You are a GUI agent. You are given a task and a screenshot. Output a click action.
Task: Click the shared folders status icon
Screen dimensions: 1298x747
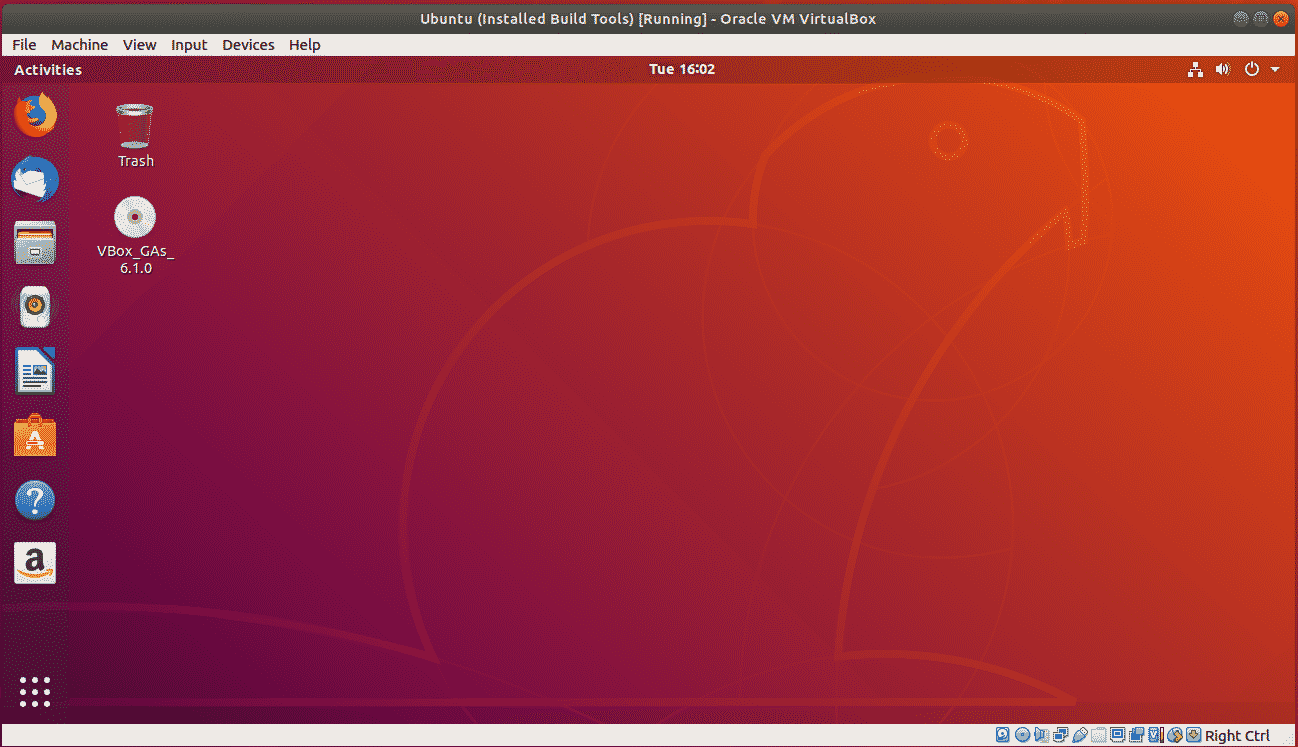click(1099, 735)
